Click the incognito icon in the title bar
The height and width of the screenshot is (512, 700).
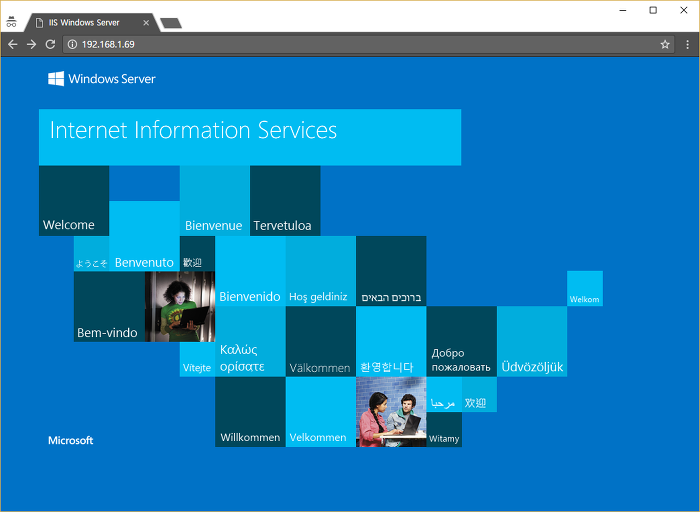point(11,21)
